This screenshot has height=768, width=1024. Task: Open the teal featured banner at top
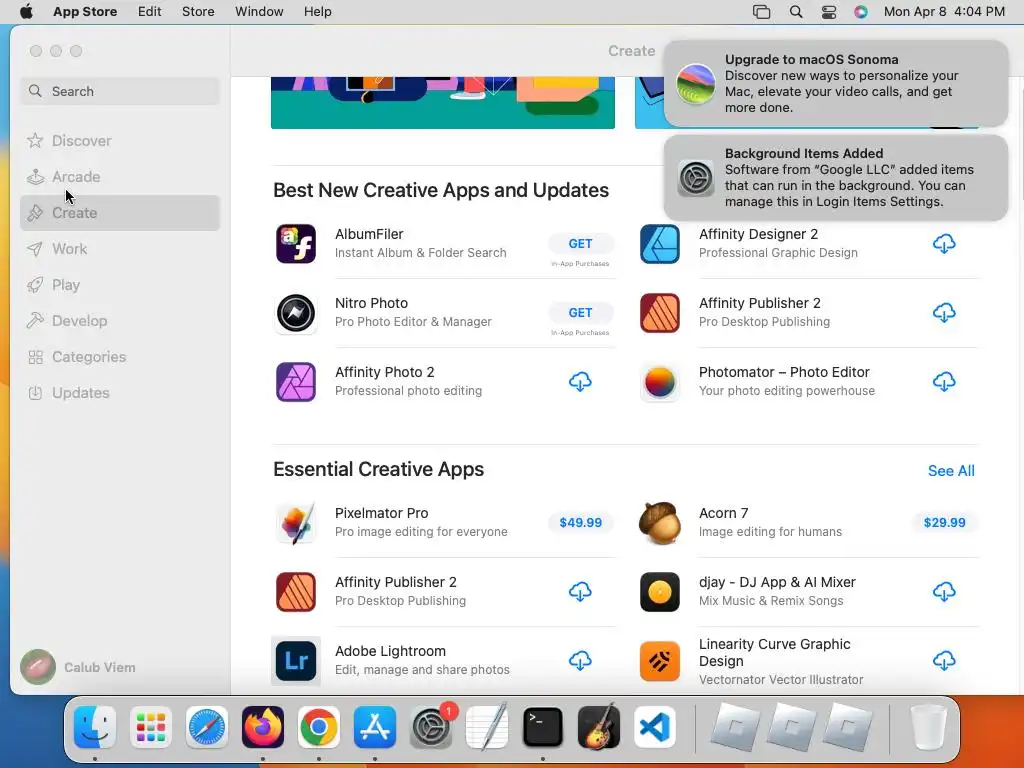pyautogui.click(x=443, y=103)
